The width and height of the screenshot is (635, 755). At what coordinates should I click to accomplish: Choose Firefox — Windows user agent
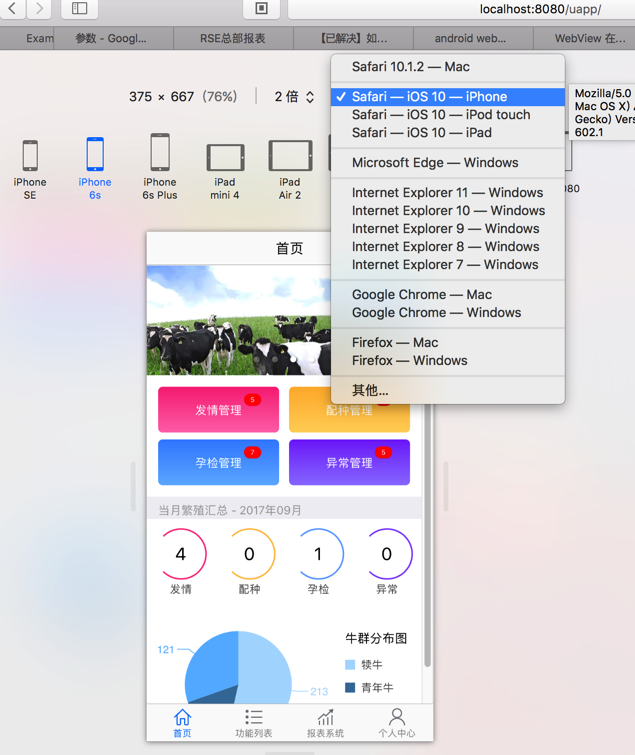click(x=448, y=361)
